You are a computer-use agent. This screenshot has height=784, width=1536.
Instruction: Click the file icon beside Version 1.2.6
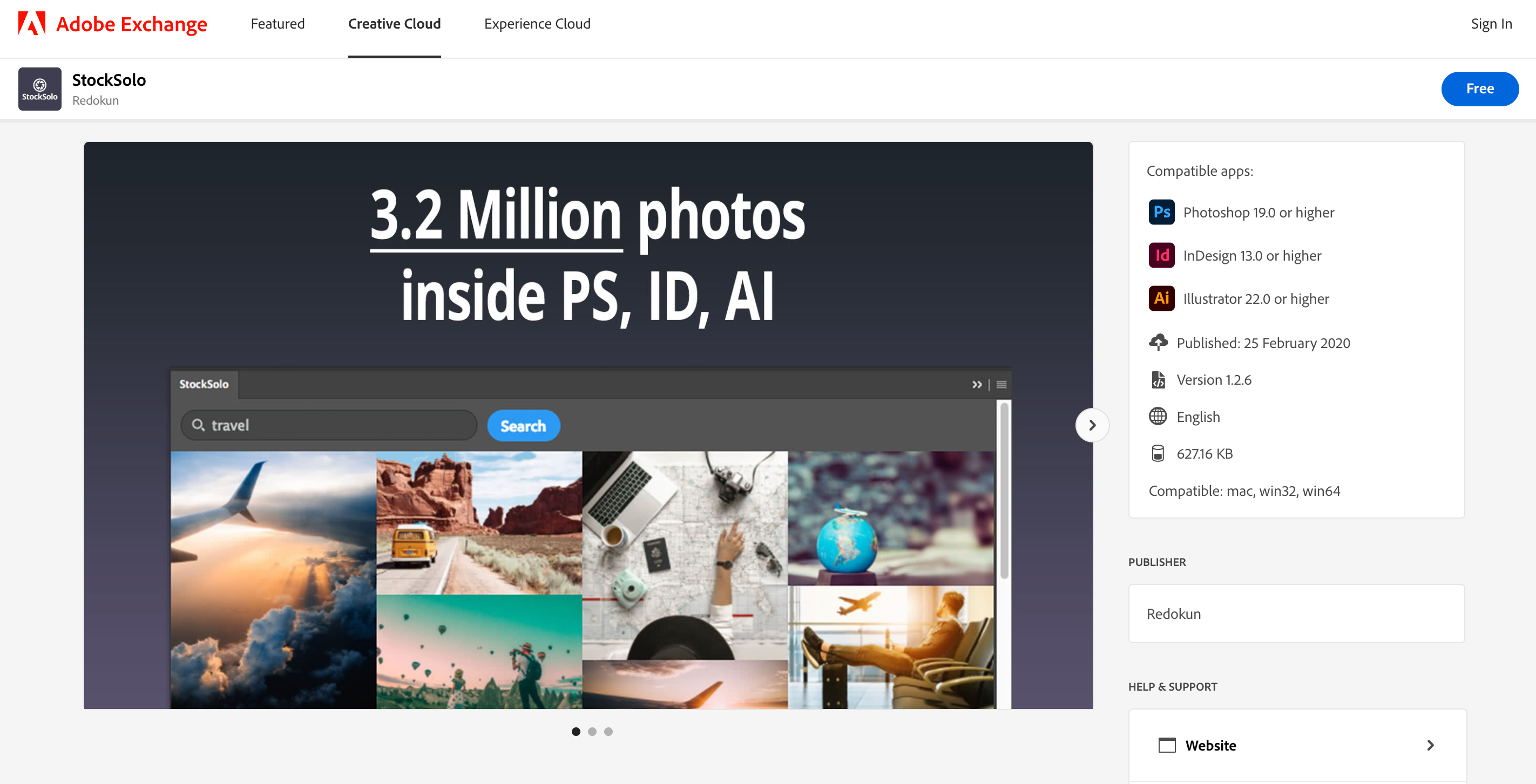tap(1159, 379)
